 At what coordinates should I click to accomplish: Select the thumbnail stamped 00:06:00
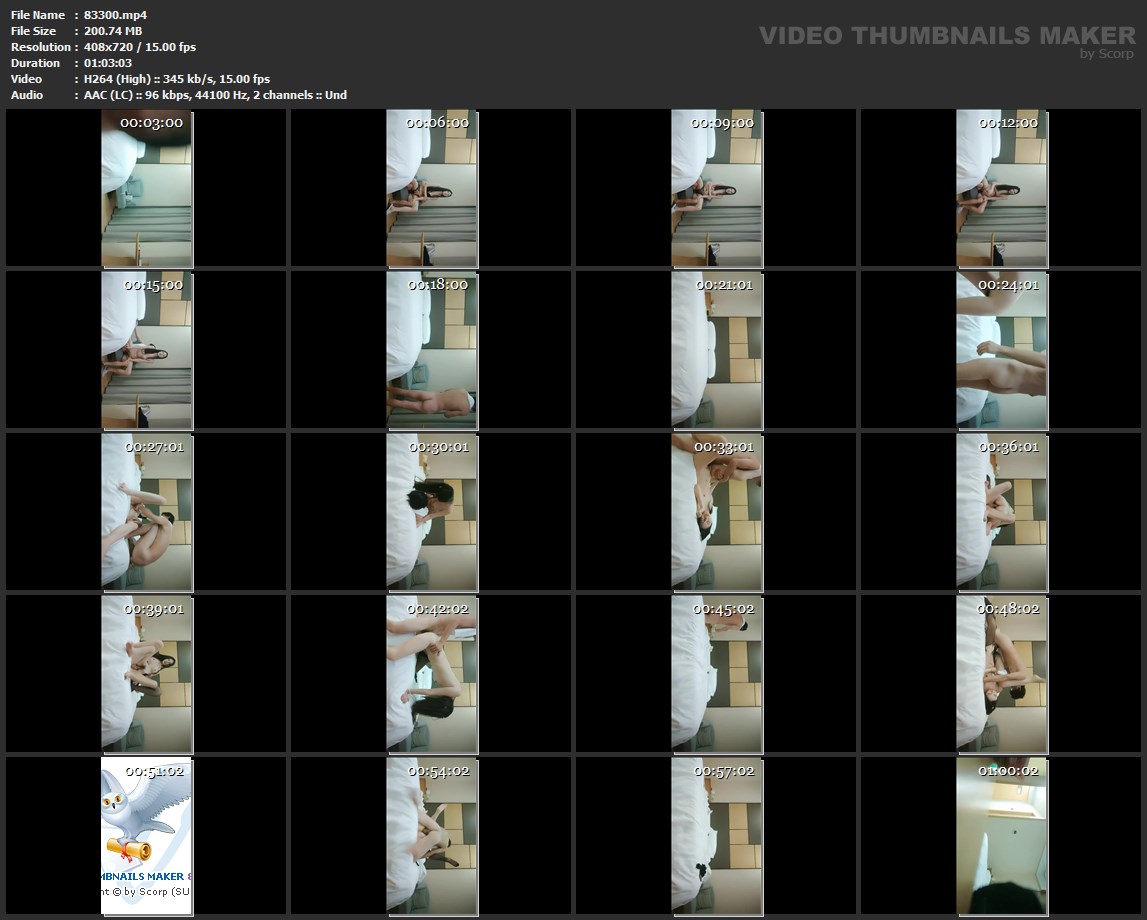pyautogui.click(x=432, y=188)
